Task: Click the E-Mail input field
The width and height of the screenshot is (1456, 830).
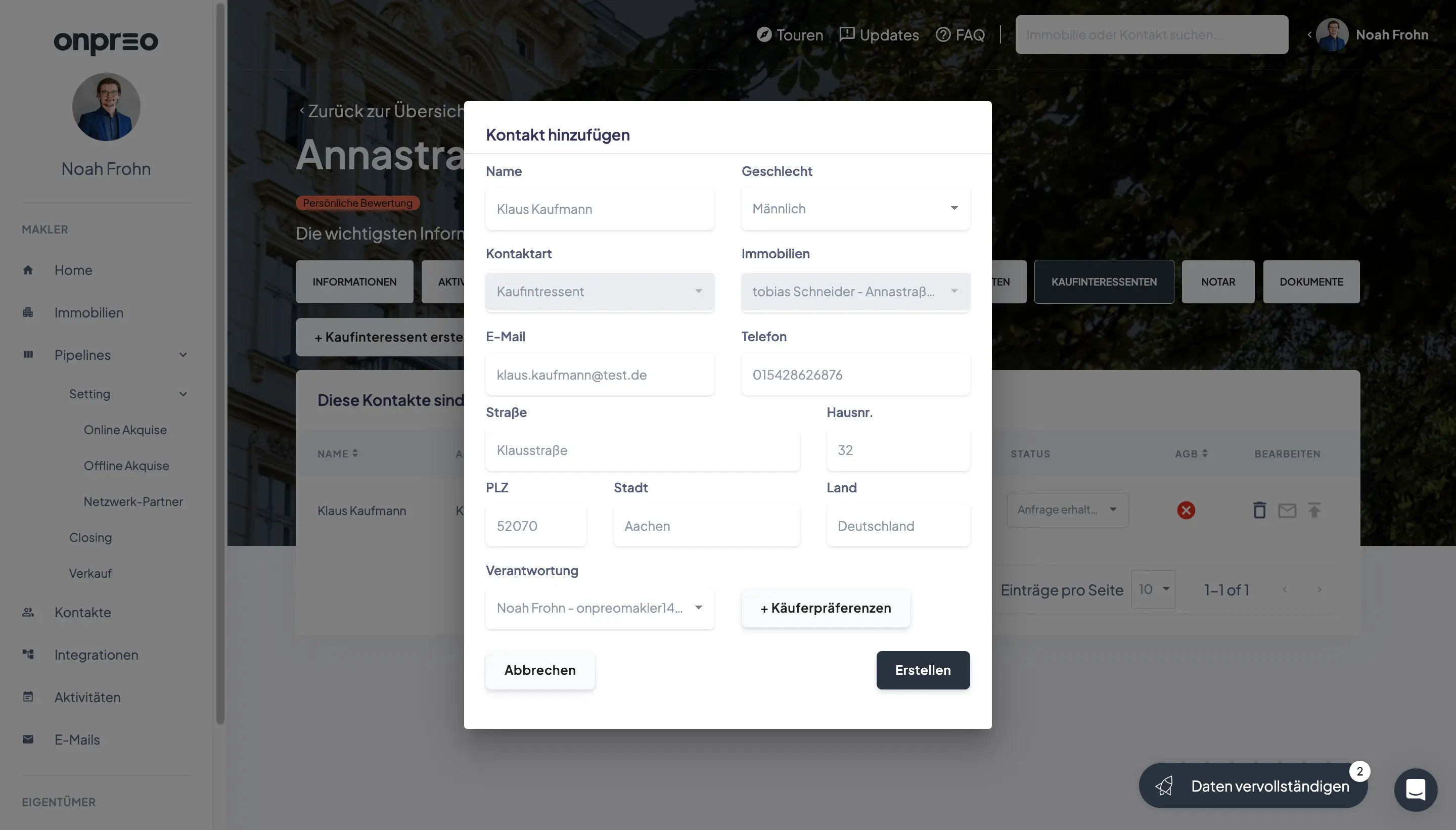Action: [599, 375]
